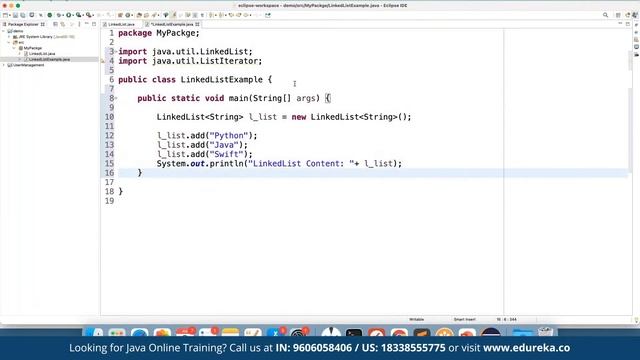Toggle Link with Editor in Package Explorer
640x360 pixels.
point(62,24)
